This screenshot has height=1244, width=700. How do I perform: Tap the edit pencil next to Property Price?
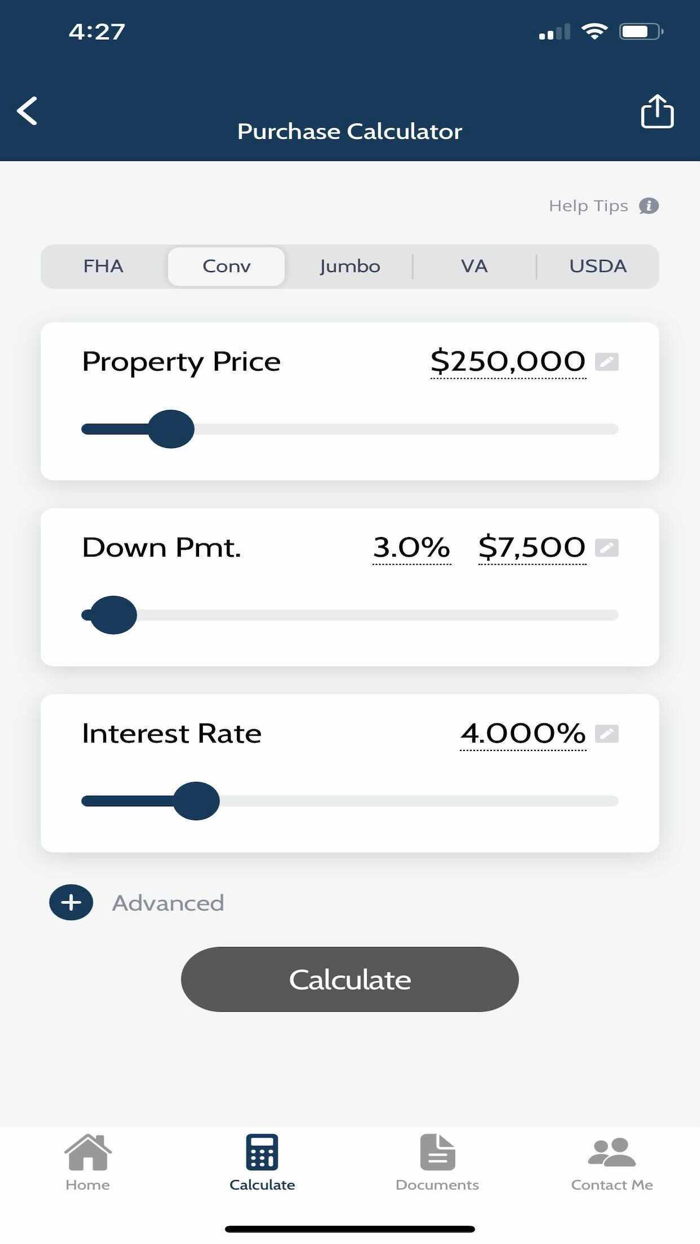[x=607, y=363]
